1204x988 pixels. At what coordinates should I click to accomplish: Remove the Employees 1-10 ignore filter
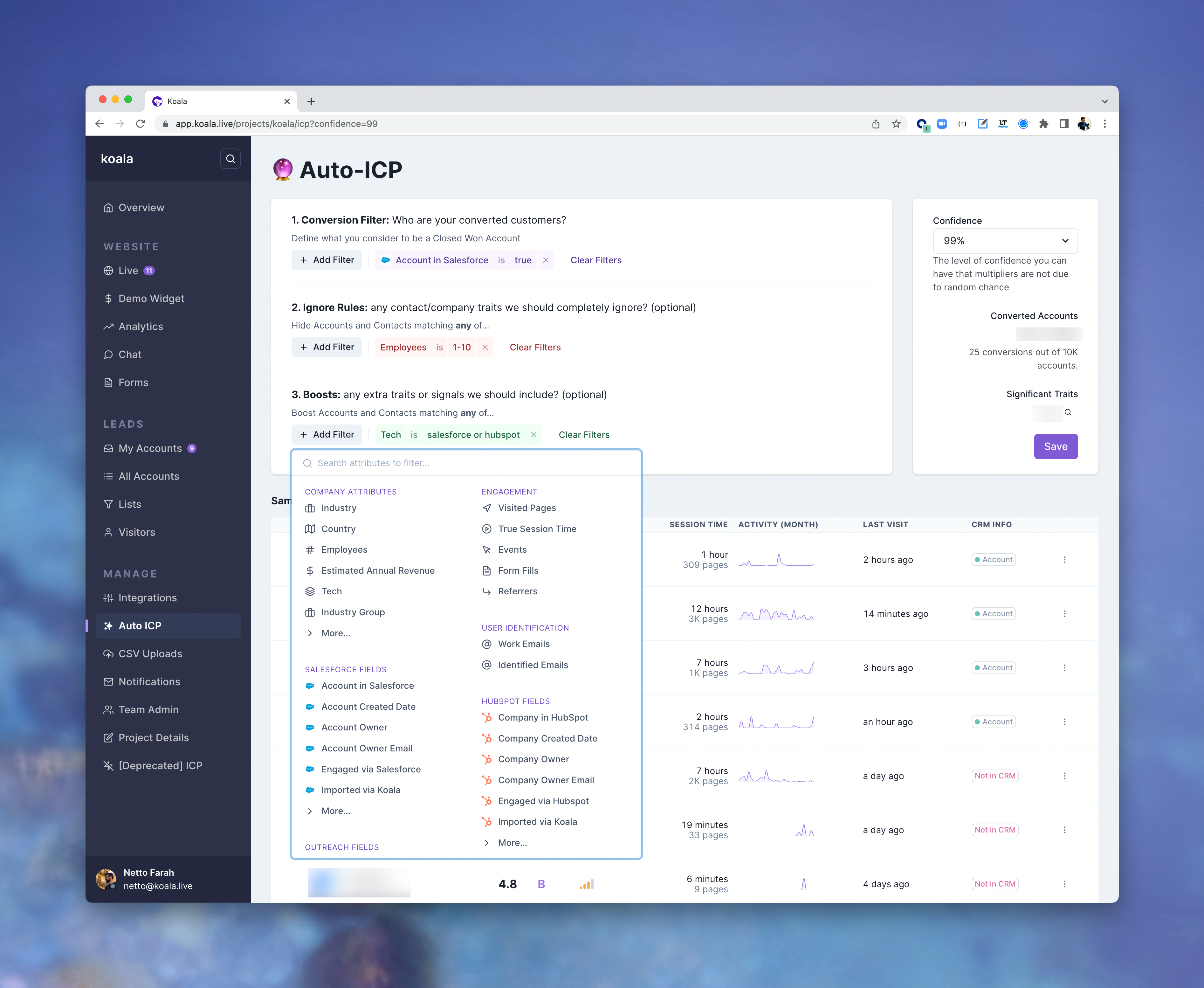485,347
